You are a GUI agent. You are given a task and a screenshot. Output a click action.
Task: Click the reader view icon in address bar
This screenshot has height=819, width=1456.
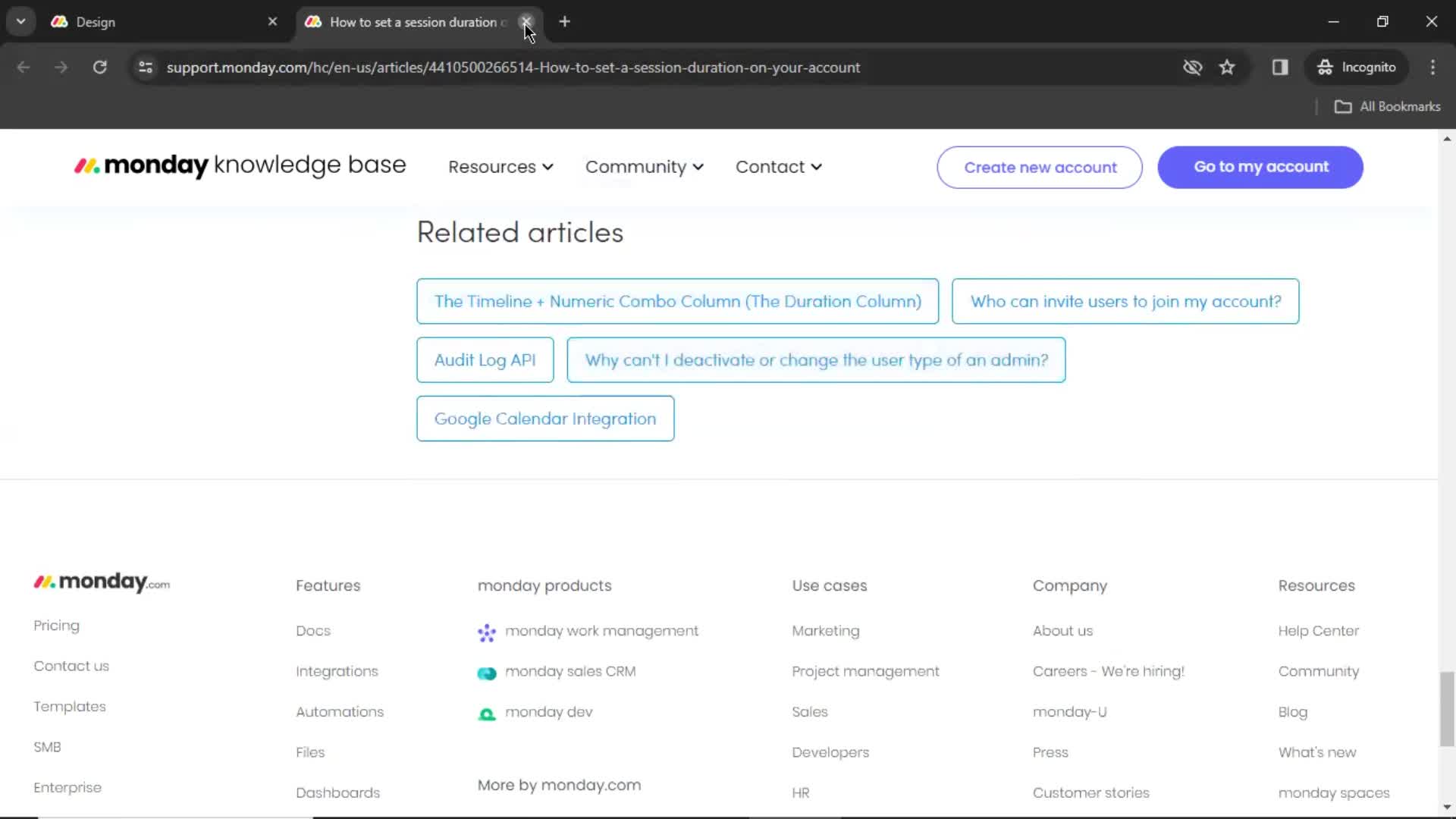(1281, 67)
